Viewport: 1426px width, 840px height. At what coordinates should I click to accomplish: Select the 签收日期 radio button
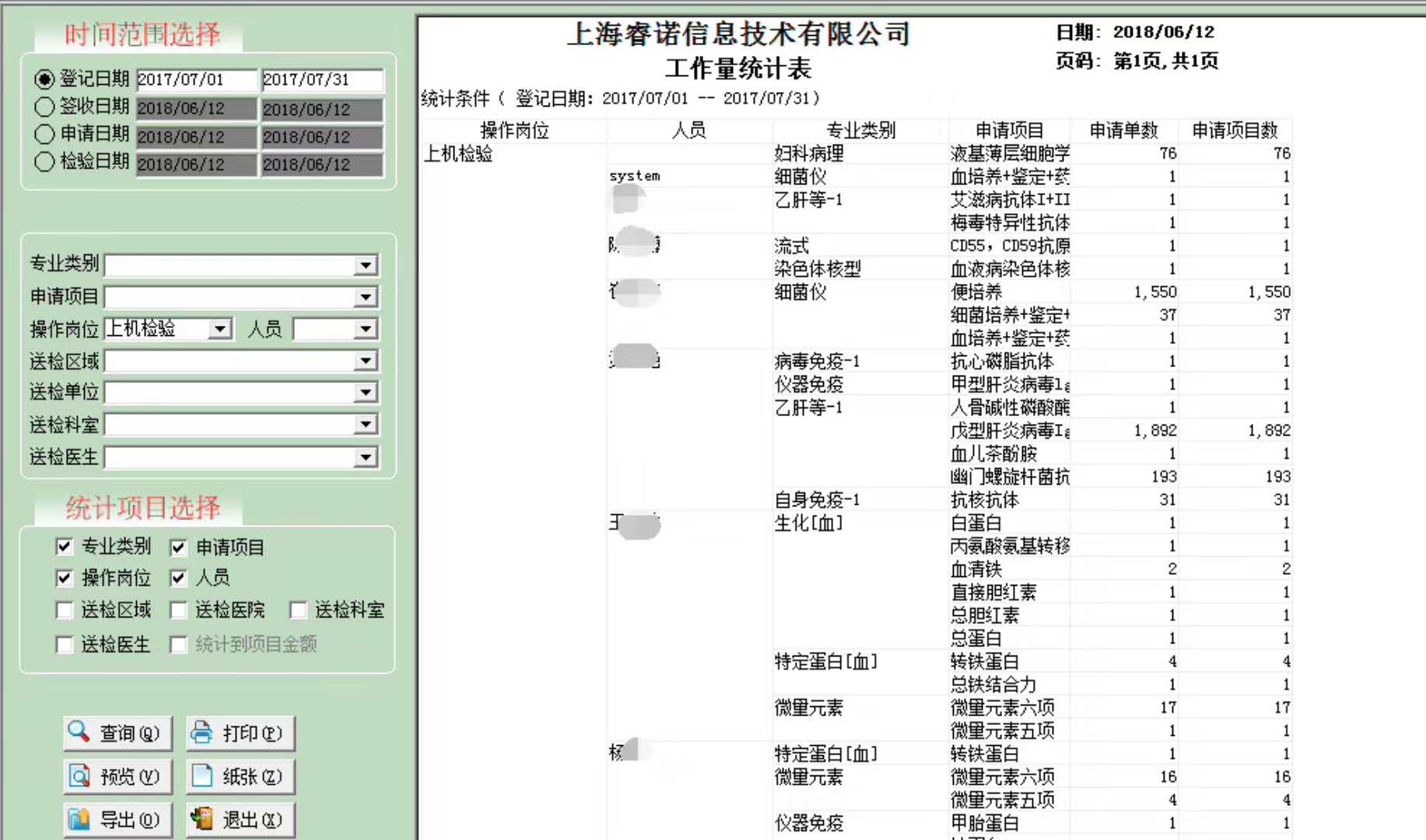pyautogui.click(x=44, y=107)
